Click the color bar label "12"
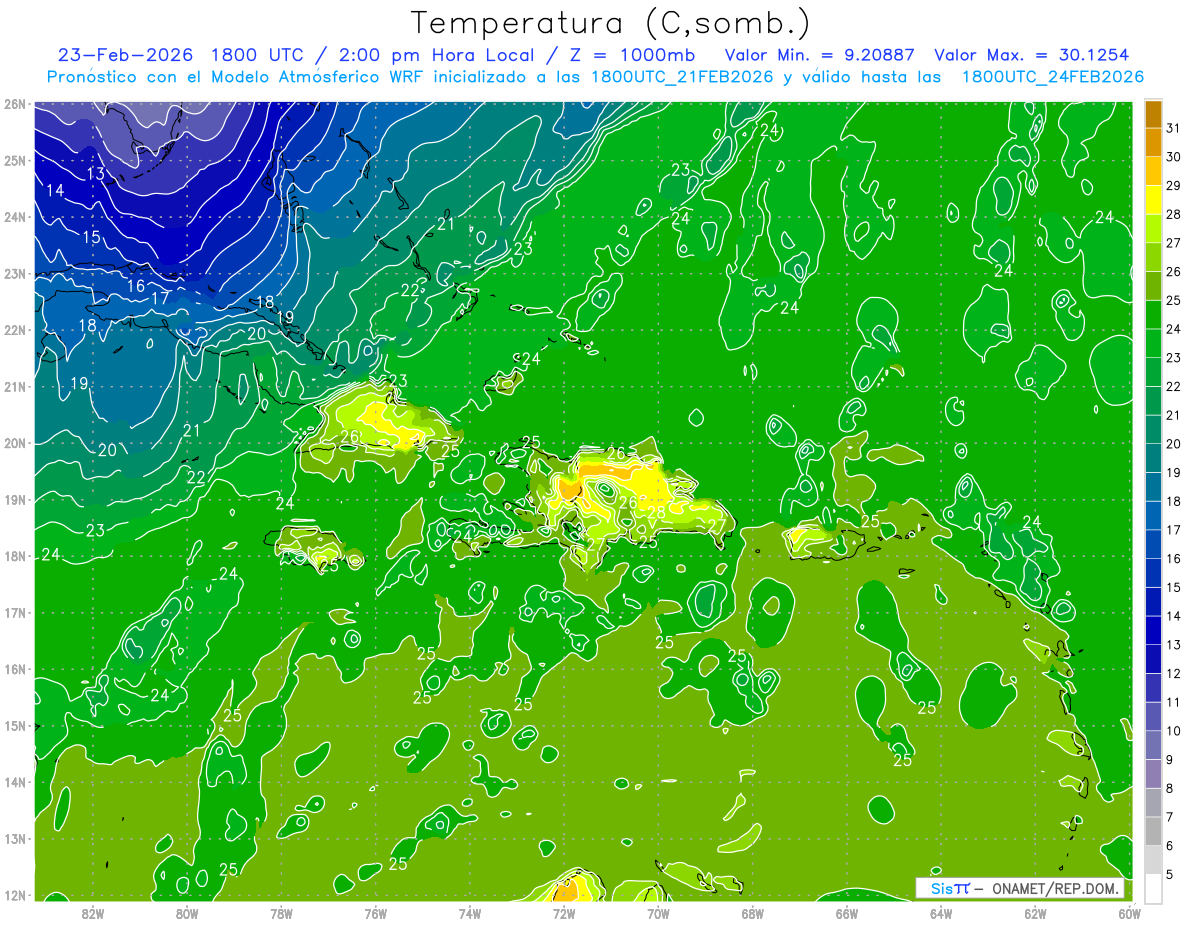1200x927 pixels. 1173,674
